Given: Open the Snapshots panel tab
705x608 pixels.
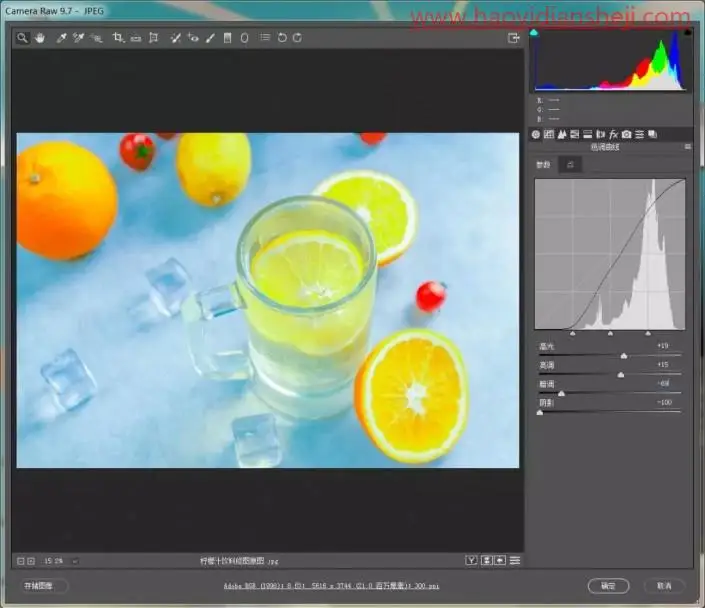Looking at the screenshot, I should [652, 134].
